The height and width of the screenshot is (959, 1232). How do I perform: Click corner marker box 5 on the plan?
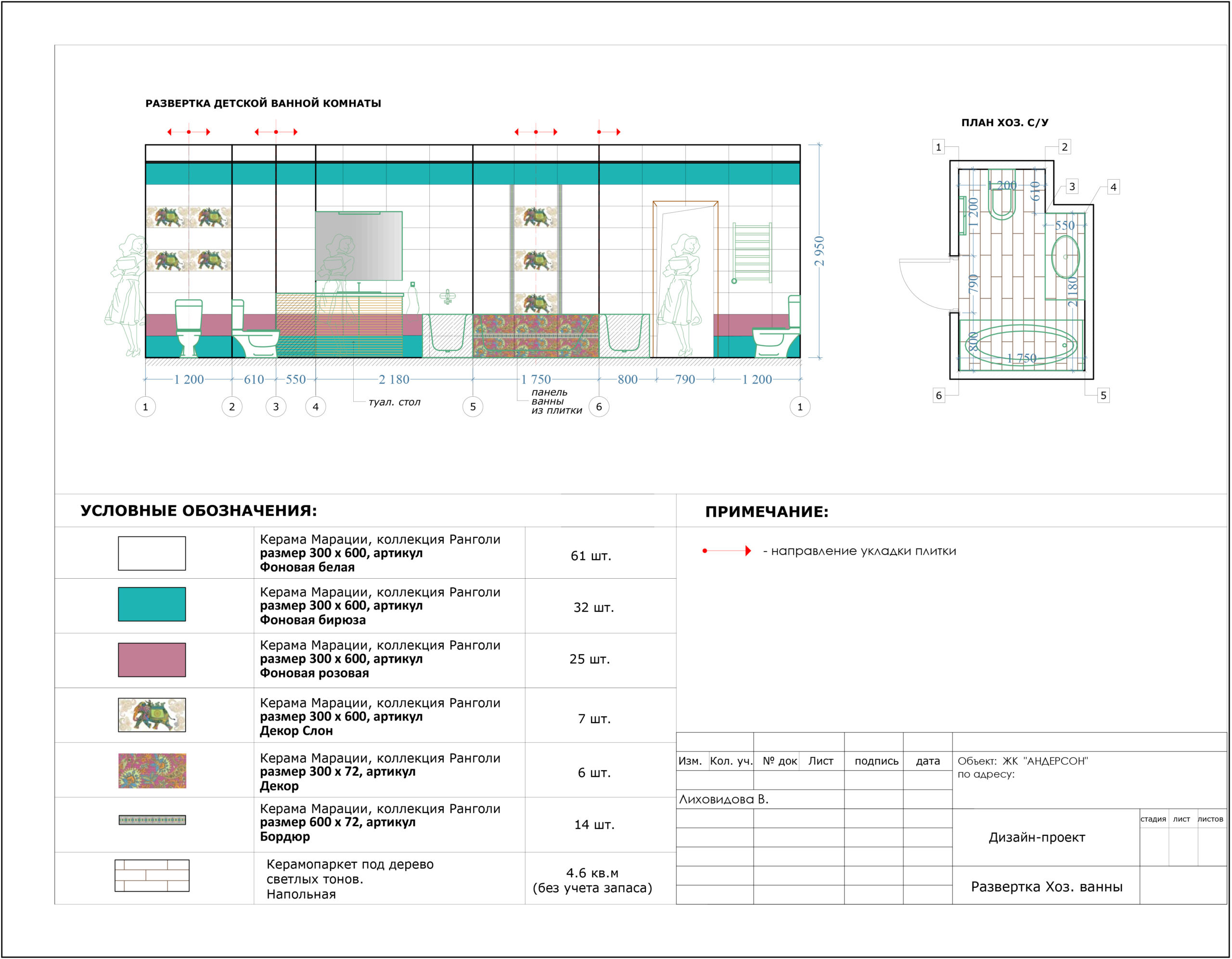coord(1103,395)
